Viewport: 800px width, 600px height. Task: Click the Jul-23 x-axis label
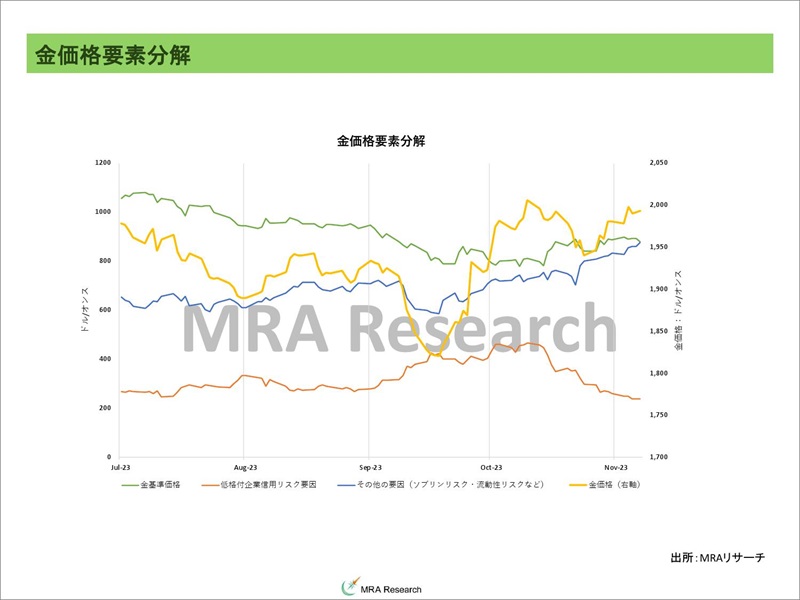tap(120, 467)
